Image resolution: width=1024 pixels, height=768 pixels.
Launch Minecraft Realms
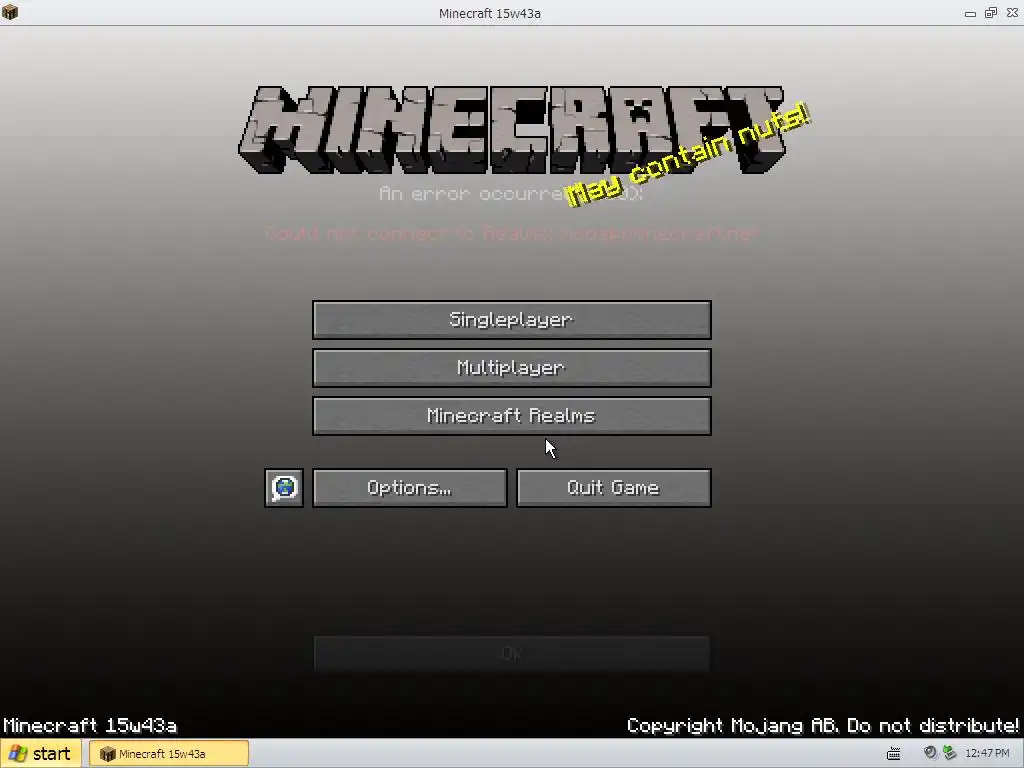(511, 416)
